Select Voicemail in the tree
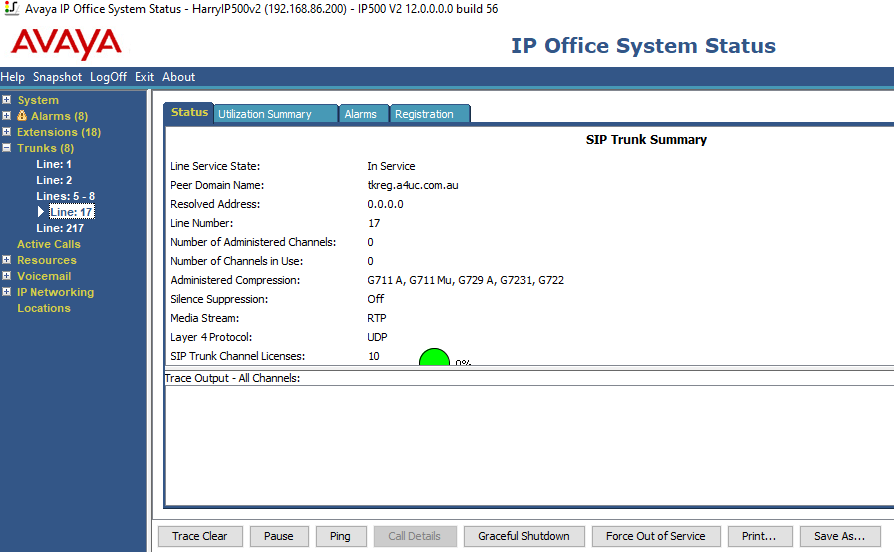Viewport: 894px width, 552px height. tap(44, 276)
